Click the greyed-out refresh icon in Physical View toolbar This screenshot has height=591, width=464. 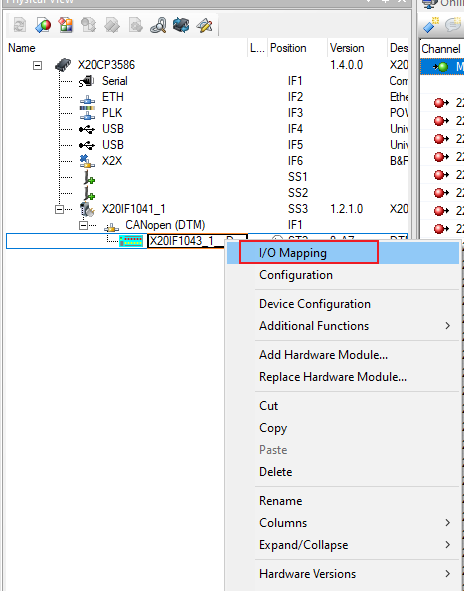[20, 25]
